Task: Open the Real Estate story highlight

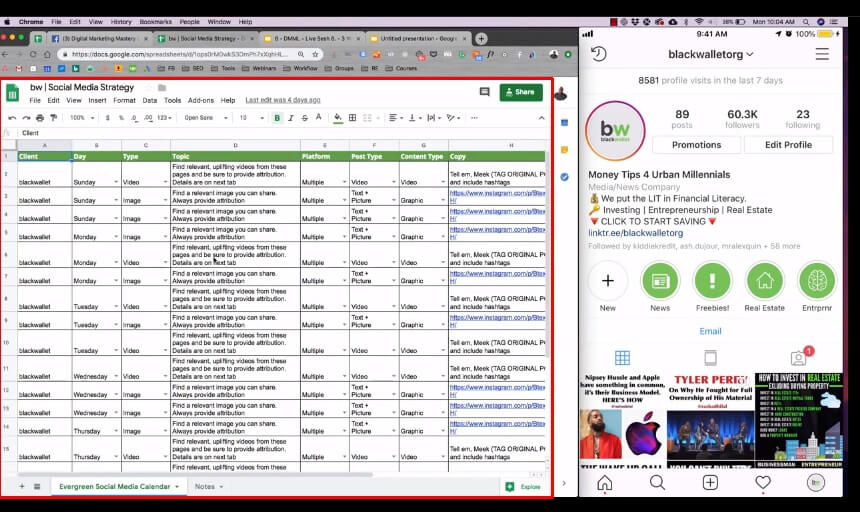Action: point(765,281)
